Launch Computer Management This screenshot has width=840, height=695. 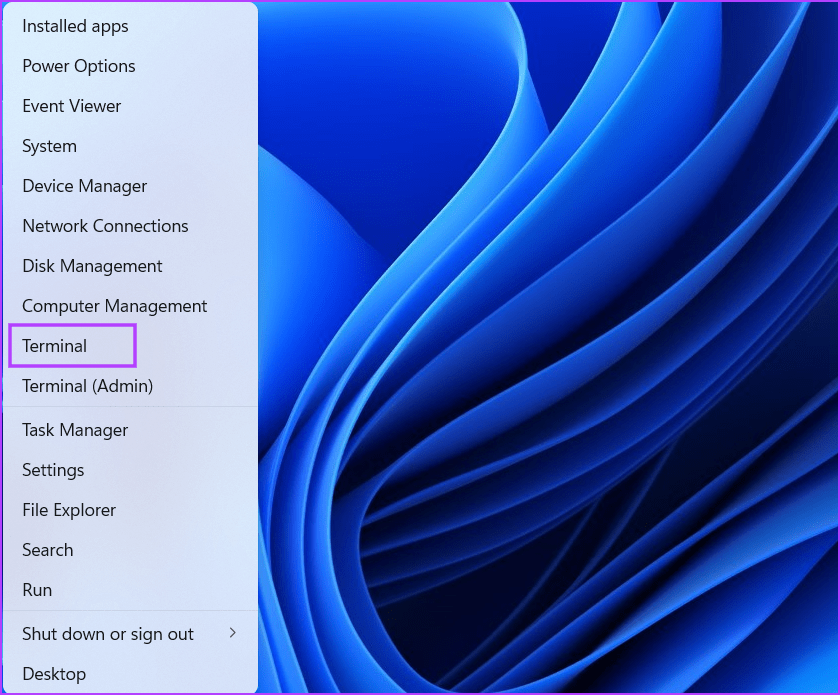tap(114, 306)
